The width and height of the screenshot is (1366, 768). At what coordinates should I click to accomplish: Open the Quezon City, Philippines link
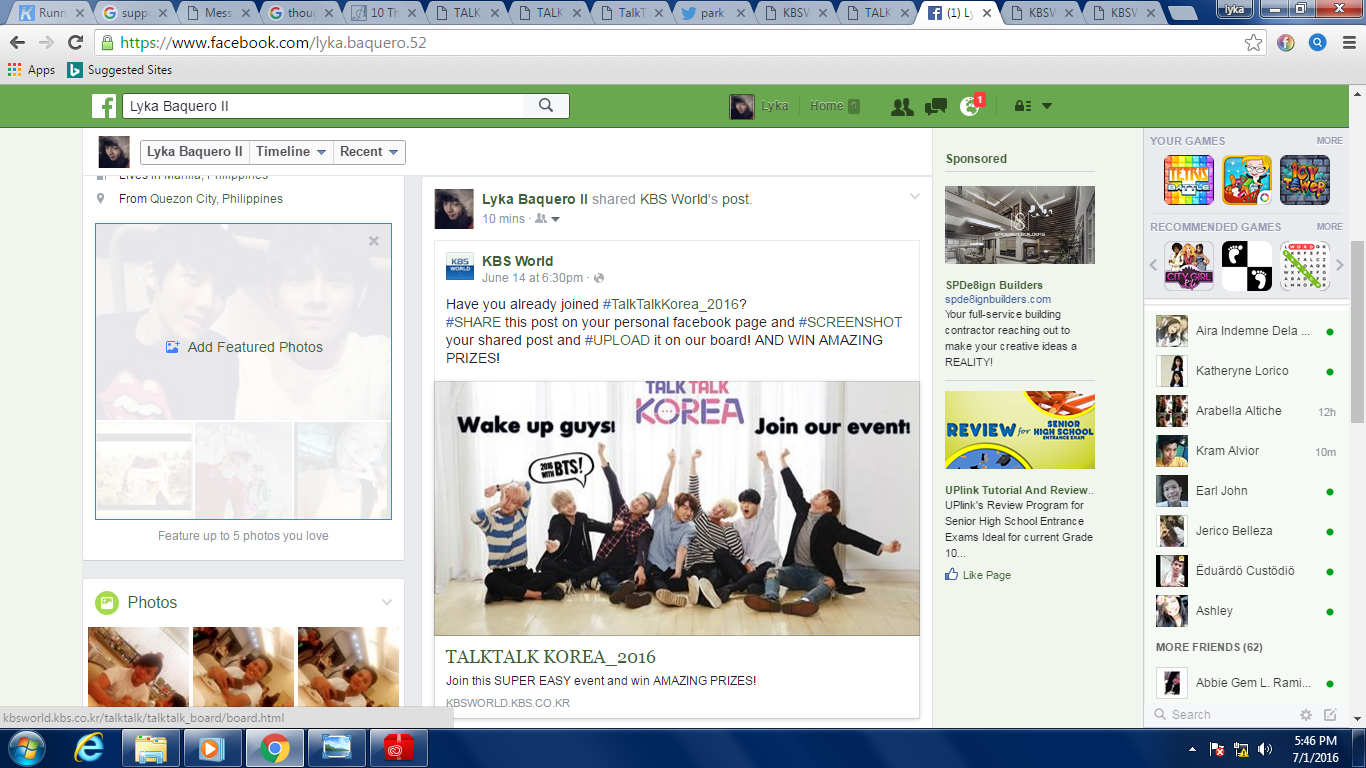pos(216,199)
